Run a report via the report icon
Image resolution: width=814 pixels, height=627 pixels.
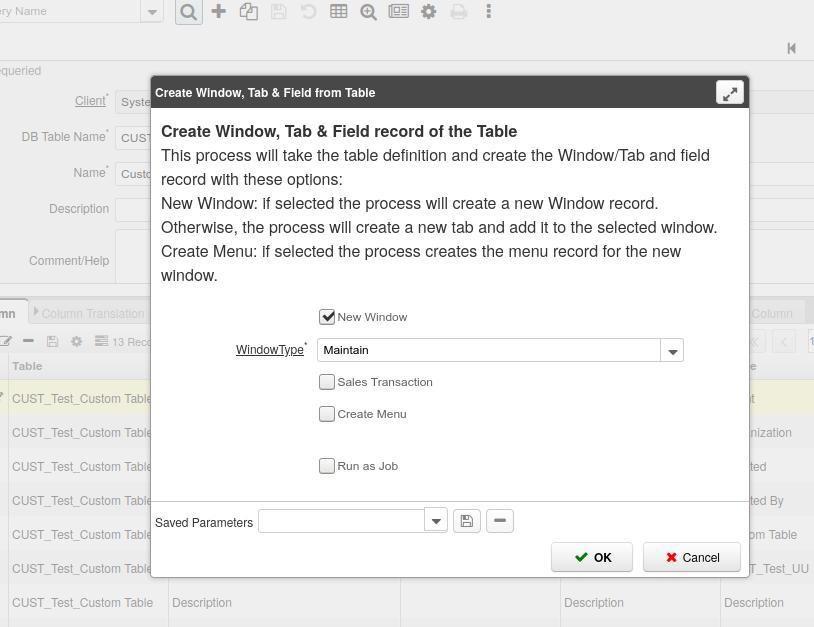399,11
